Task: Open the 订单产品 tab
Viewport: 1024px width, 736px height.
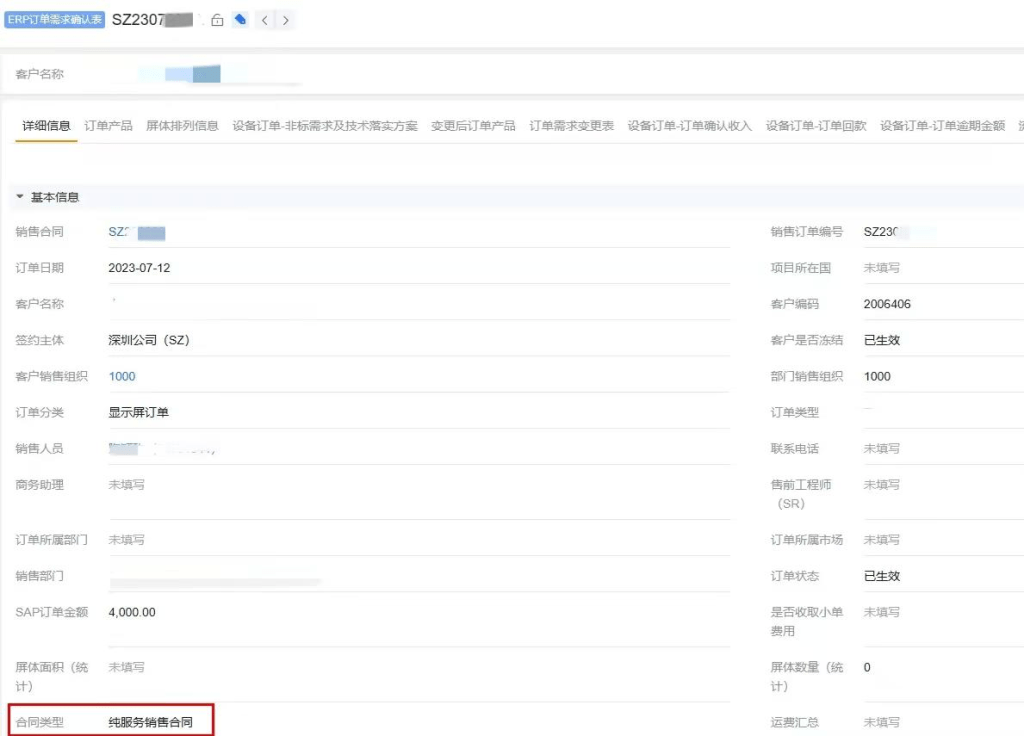Action: (108, 126)
